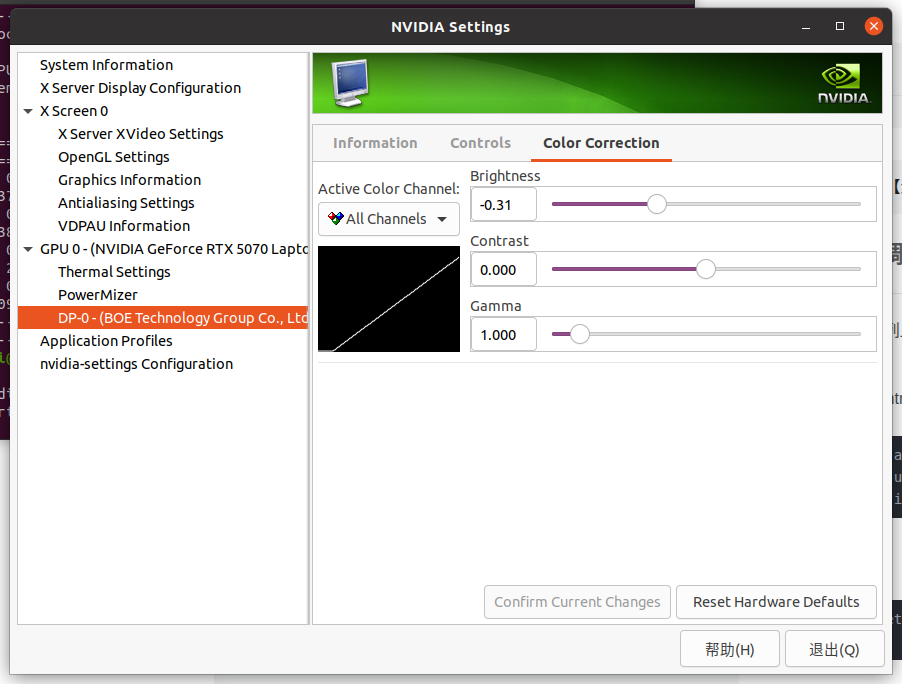Click the Gamma slider handle
Screen dimensions: 902x684
(580, 334)
